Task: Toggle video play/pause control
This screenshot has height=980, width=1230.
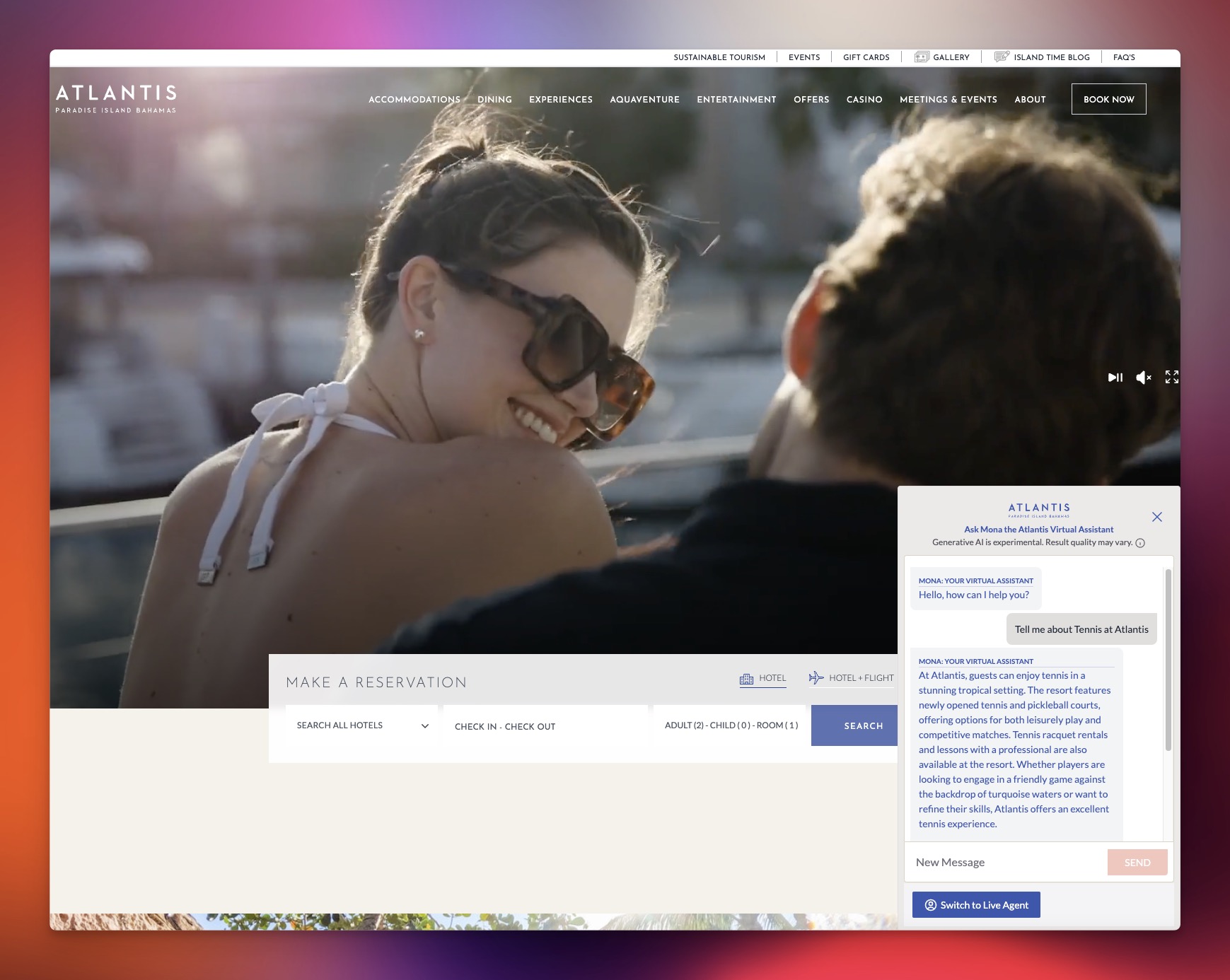Action: [1115, 378]
